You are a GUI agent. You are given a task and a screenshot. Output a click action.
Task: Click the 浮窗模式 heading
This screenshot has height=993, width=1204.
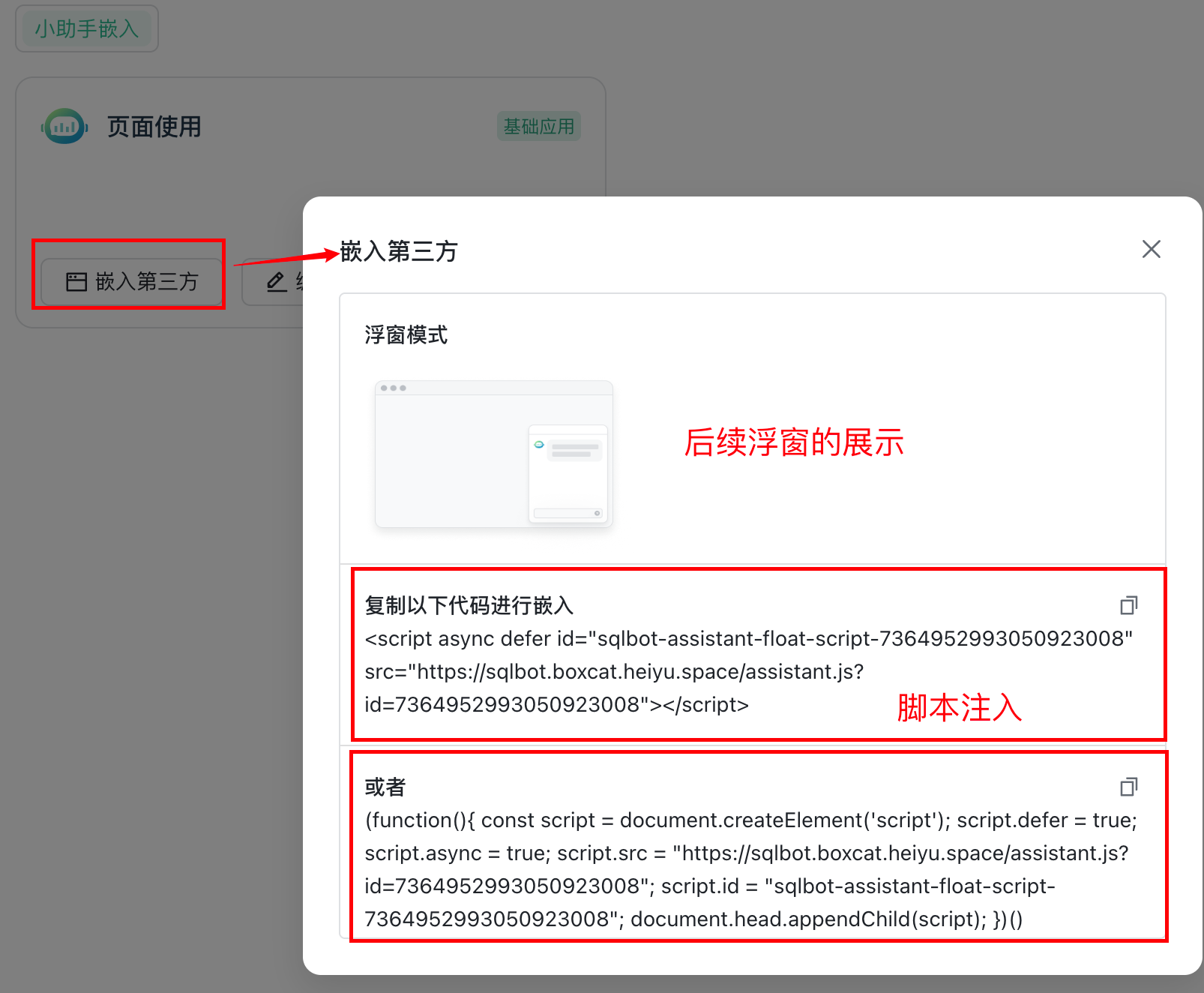[x=406, y=334]
